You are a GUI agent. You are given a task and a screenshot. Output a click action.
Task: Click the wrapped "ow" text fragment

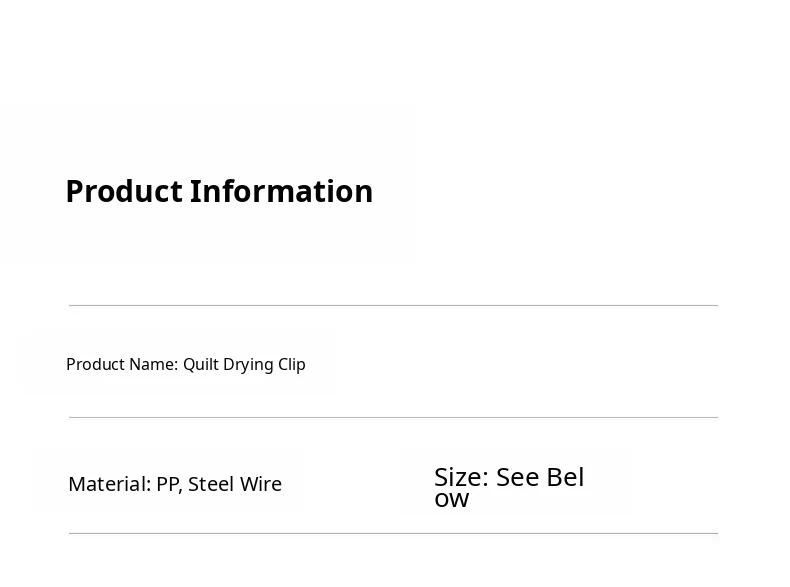coord(452,500)
